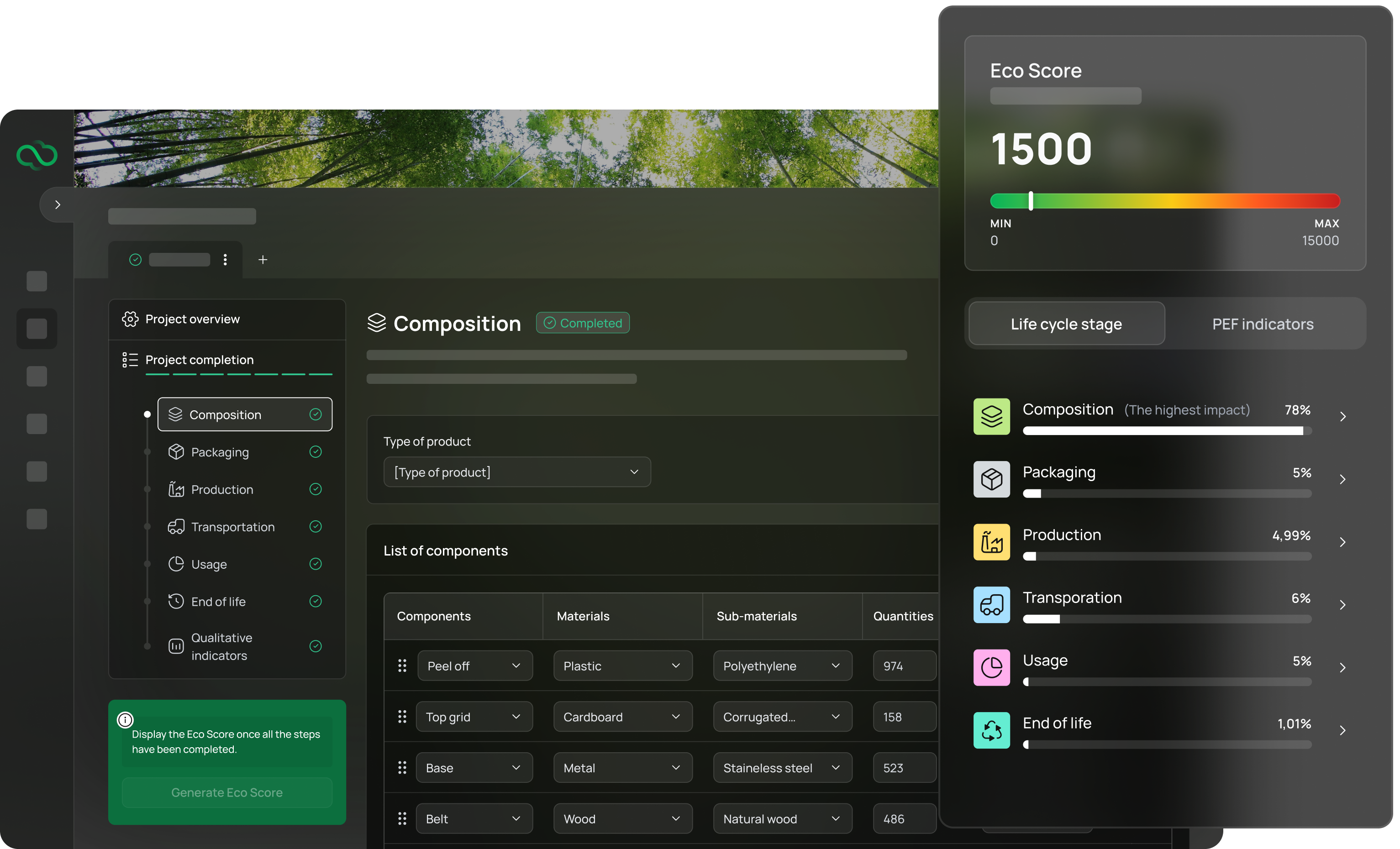
Task: Open the Wood material dropdown
Action: 623,819
